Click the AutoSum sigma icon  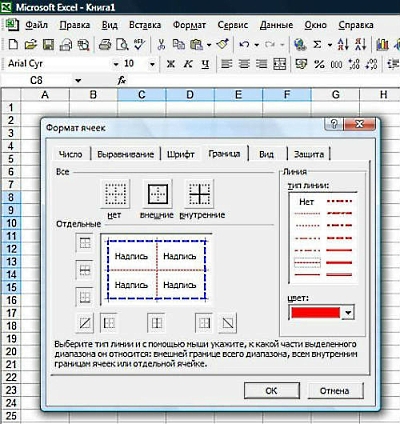317,44
